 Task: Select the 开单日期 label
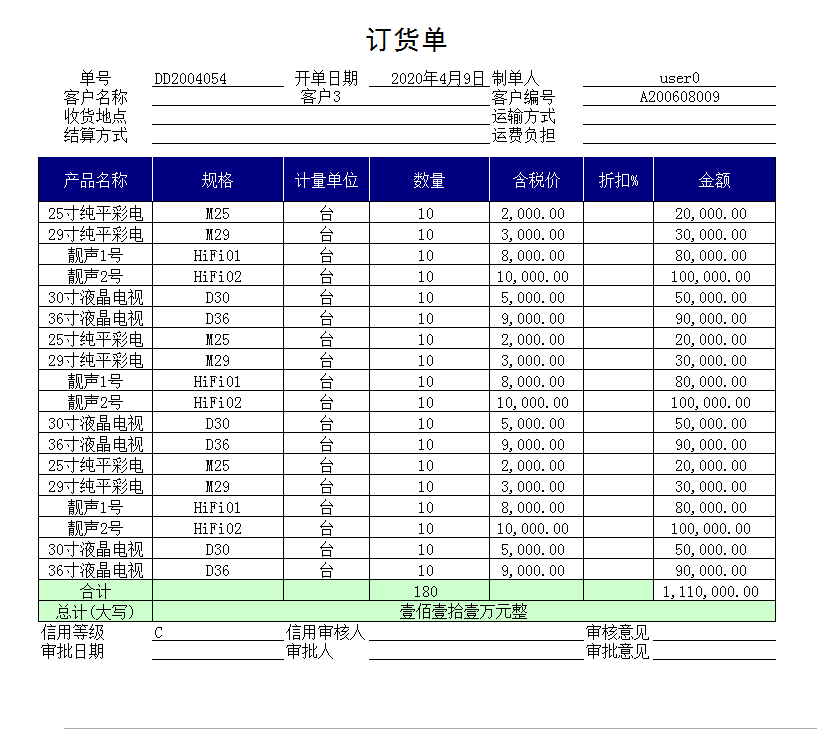tap(326, 79)
